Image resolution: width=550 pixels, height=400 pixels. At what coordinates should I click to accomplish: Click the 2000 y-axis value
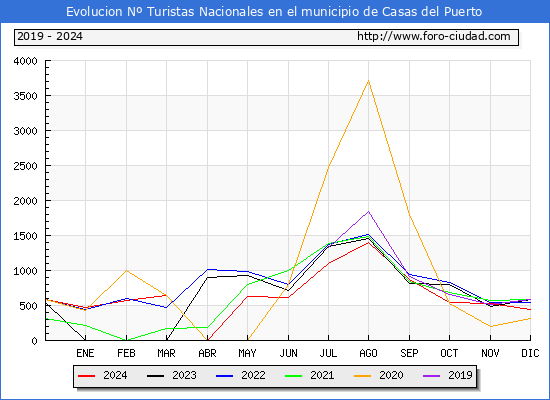pyautogui.click(x=25, y=201)
